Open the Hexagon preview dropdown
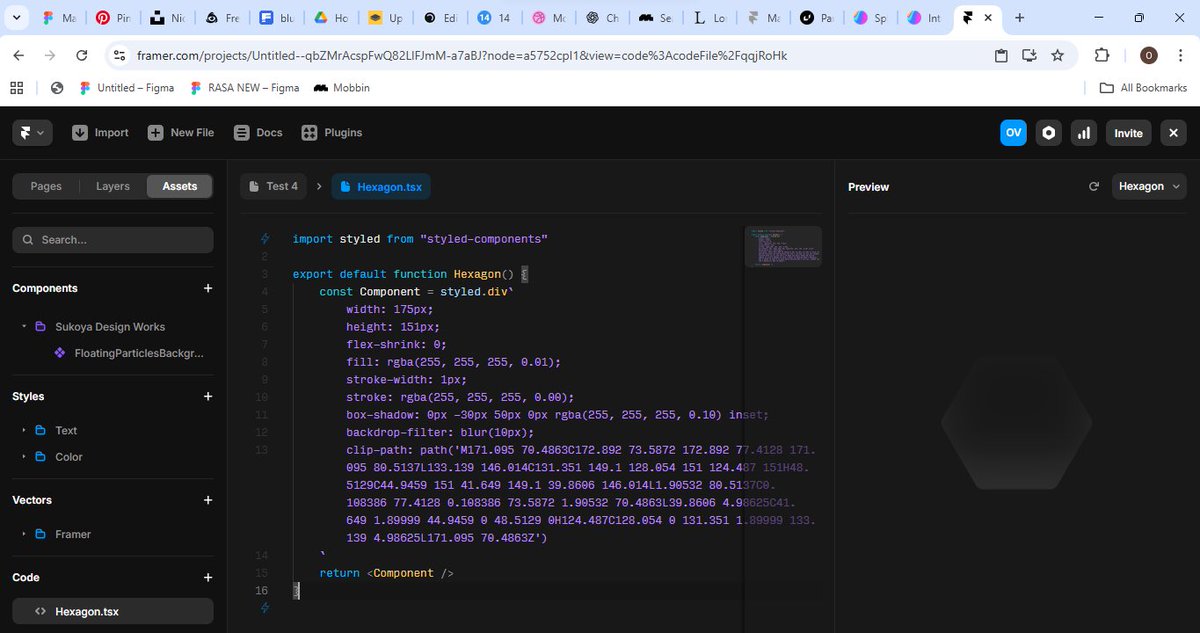The height and width of the screenshot is (633, 1200). click(x=1148, y=186)
